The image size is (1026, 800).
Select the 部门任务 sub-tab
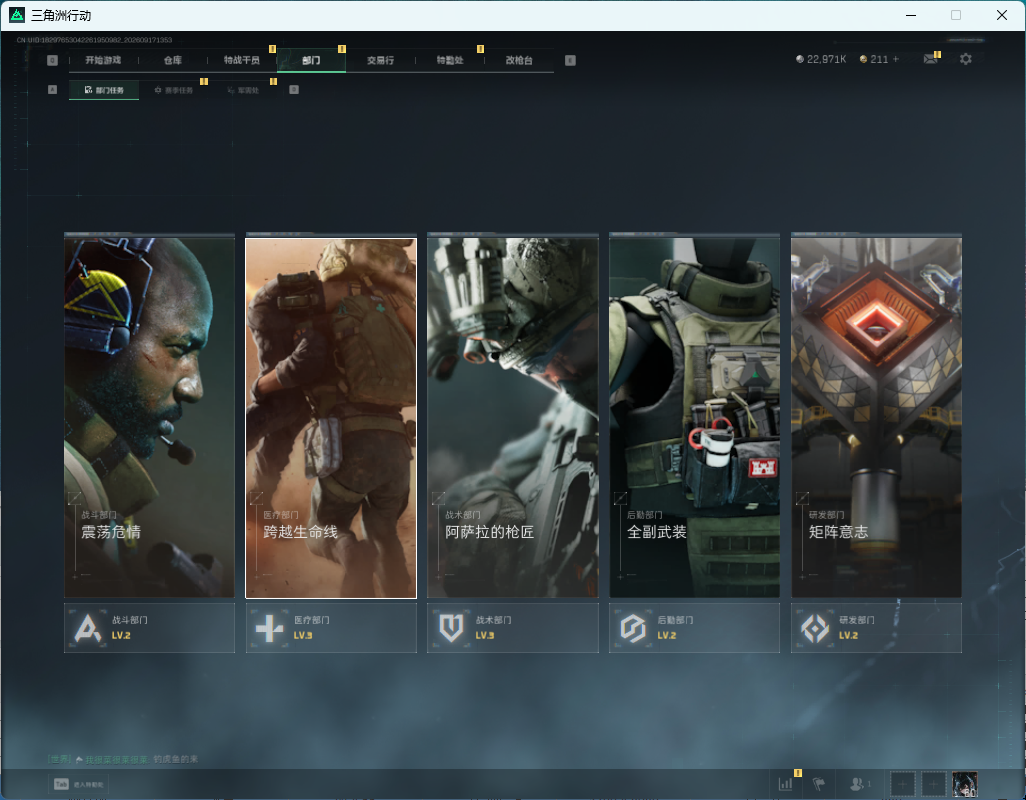104,90
